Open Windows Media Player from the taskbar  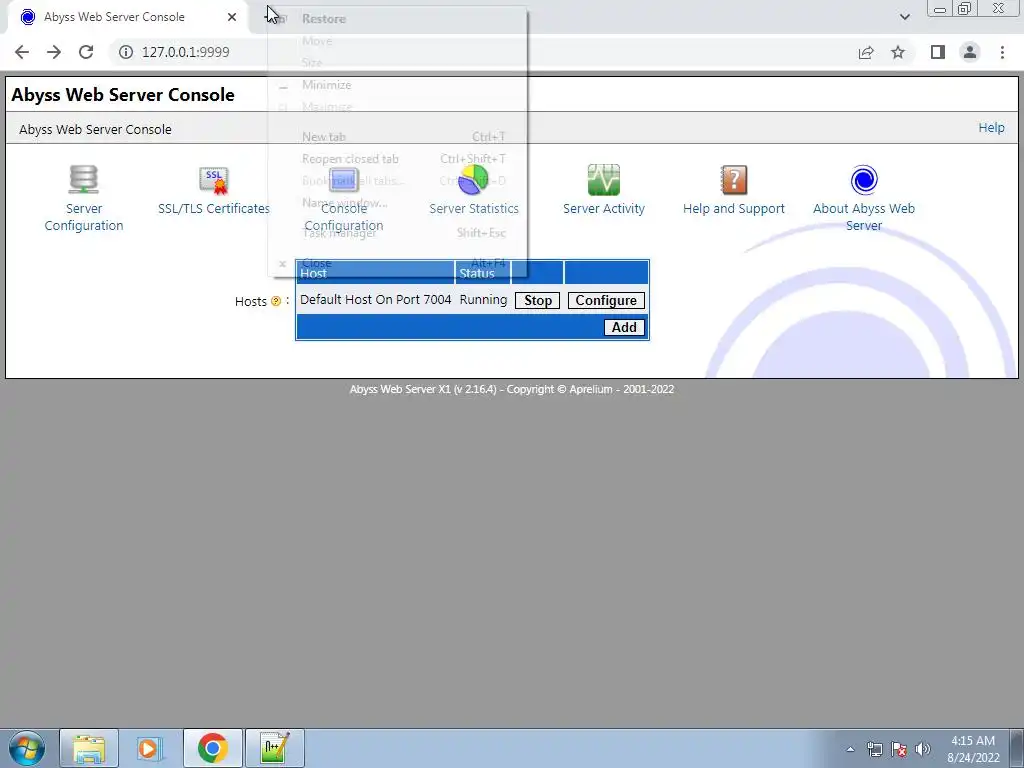[150, 748]
